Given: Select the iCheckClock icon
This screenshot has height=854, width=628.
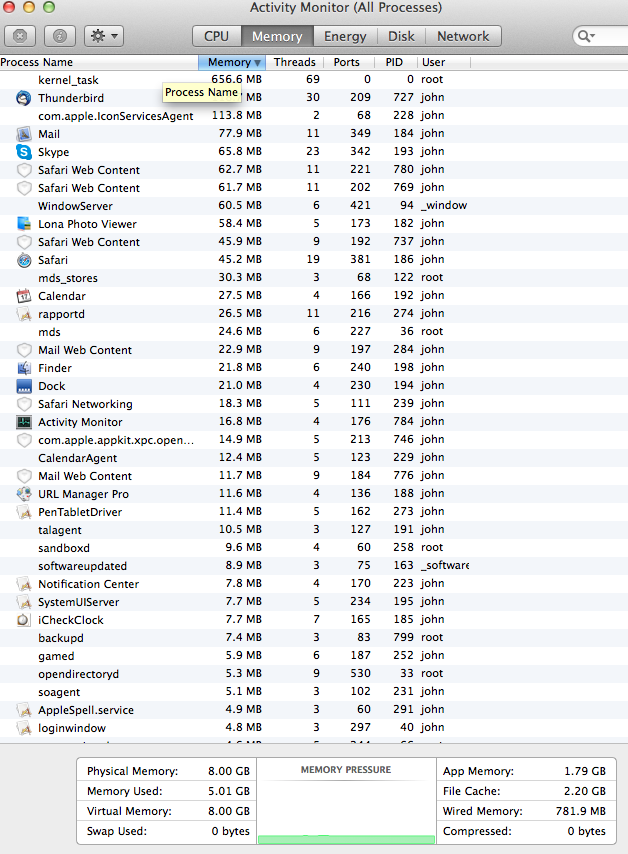Looking at the screenshot, I should pos(23,620).
